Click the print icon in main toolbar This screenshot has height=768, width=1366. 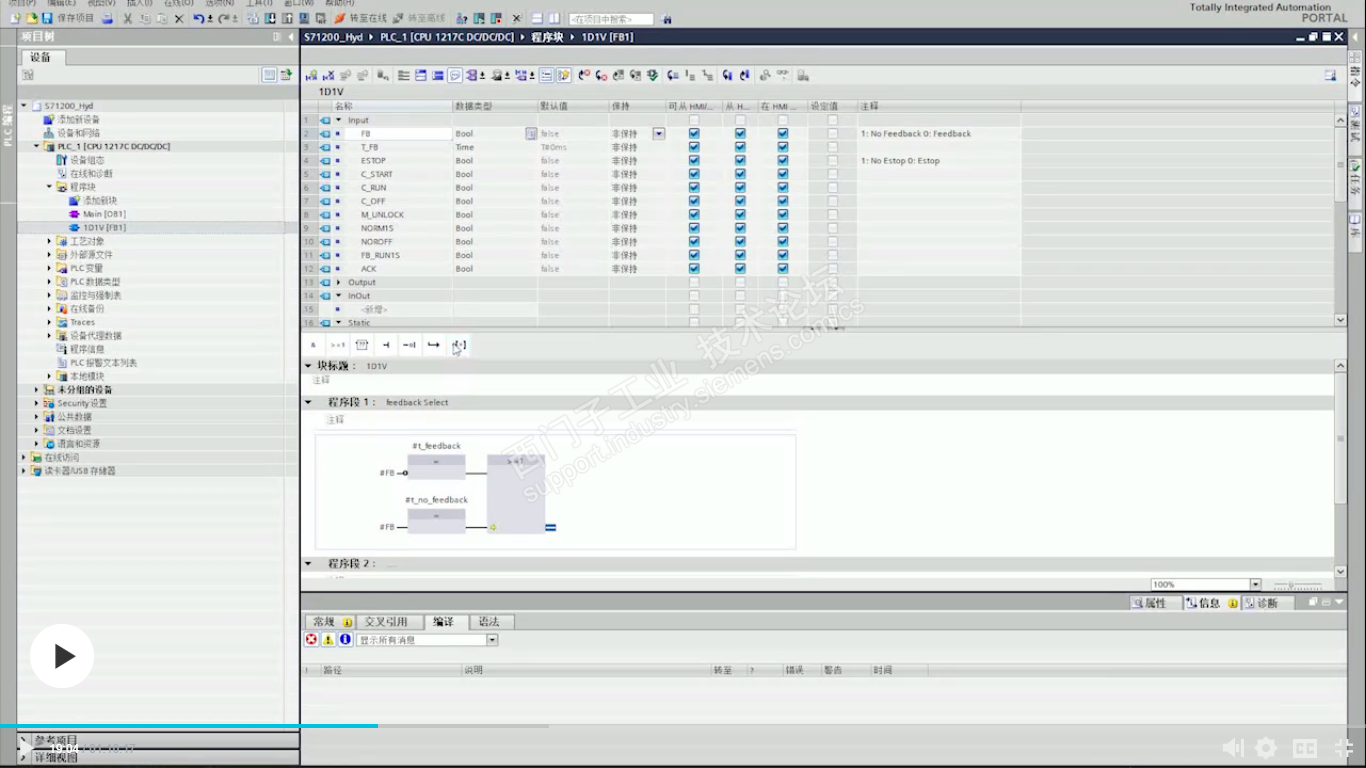tap(107, 18)
